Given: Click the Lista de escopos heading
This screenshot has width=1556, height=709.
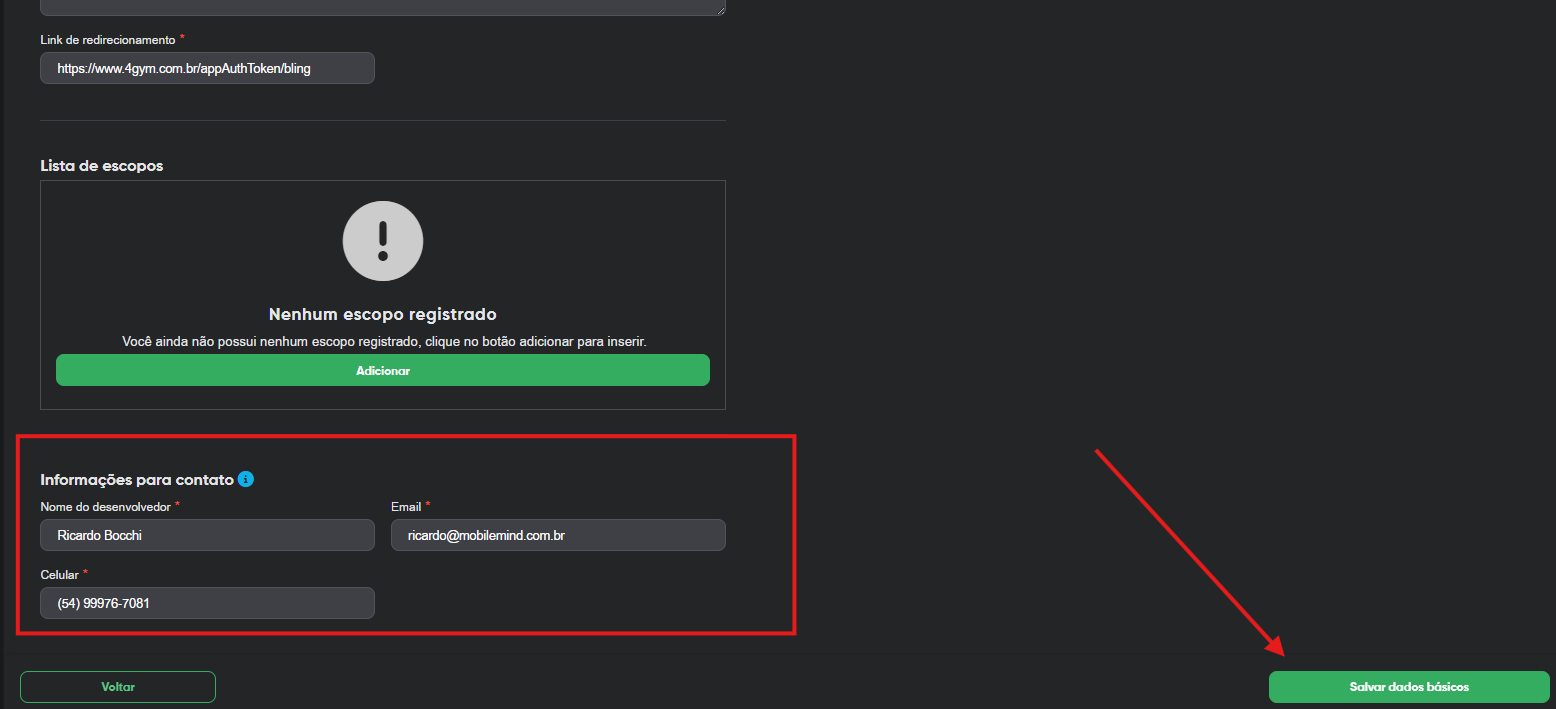Looking at the screenshot, I should (x=101, y=165).
